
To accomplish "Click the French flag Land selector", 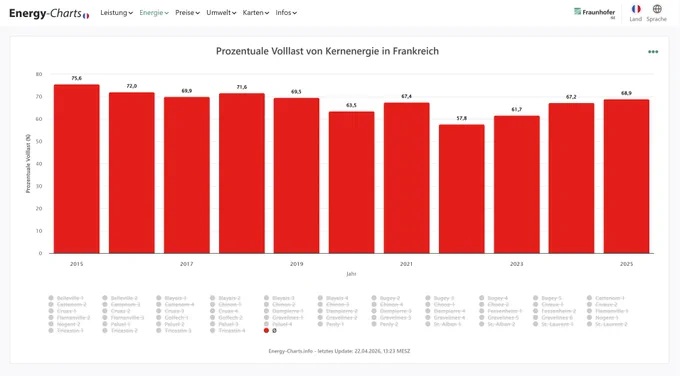I will click(636, 13).
